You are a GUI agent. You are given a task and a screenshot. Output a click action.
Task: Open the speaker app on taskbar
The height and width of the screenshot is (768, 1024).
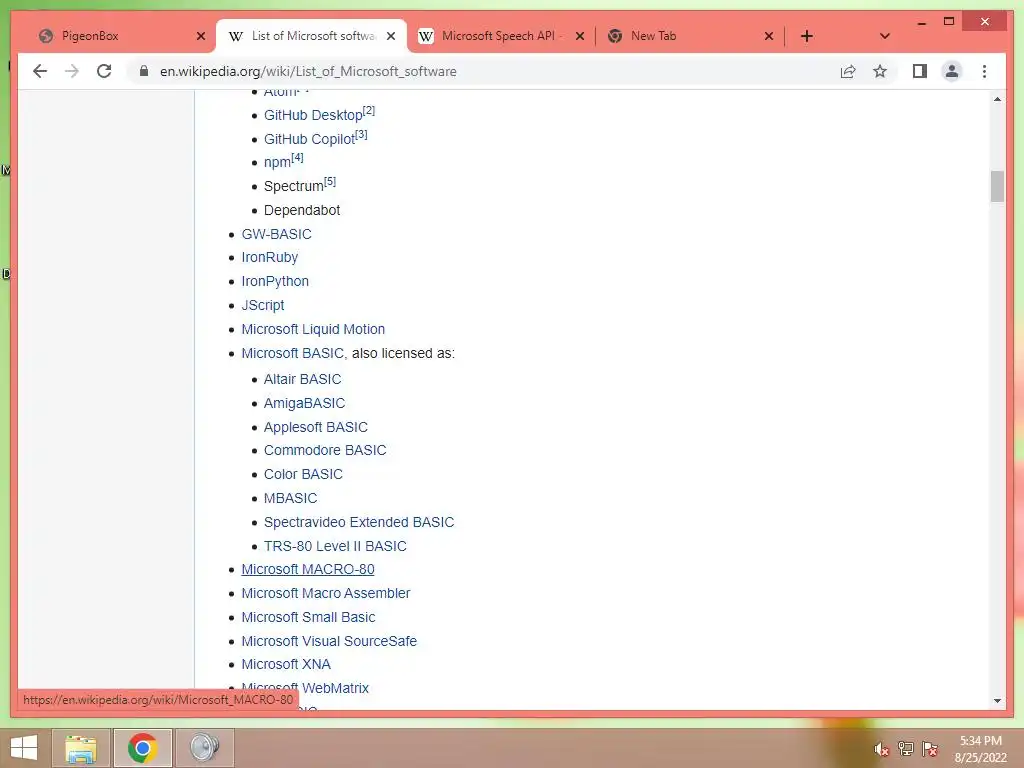204,748
